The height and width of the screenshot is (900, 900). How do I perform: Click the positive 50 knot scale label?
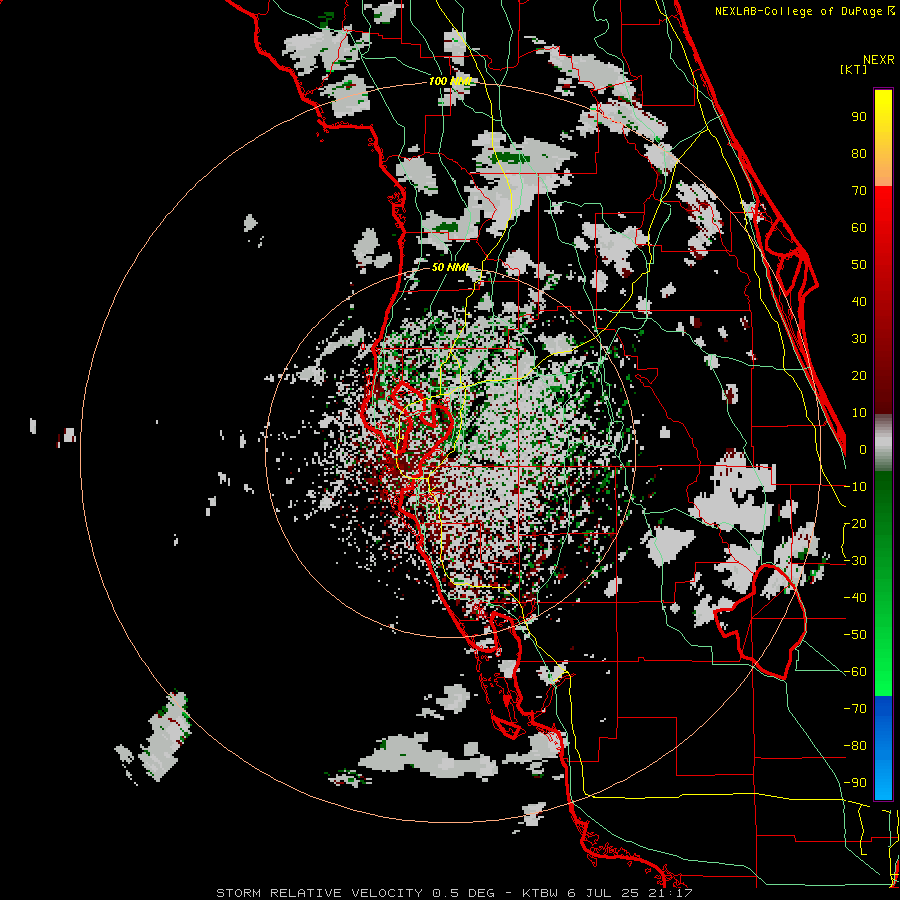pyautogui.click(x=859, y=265)
